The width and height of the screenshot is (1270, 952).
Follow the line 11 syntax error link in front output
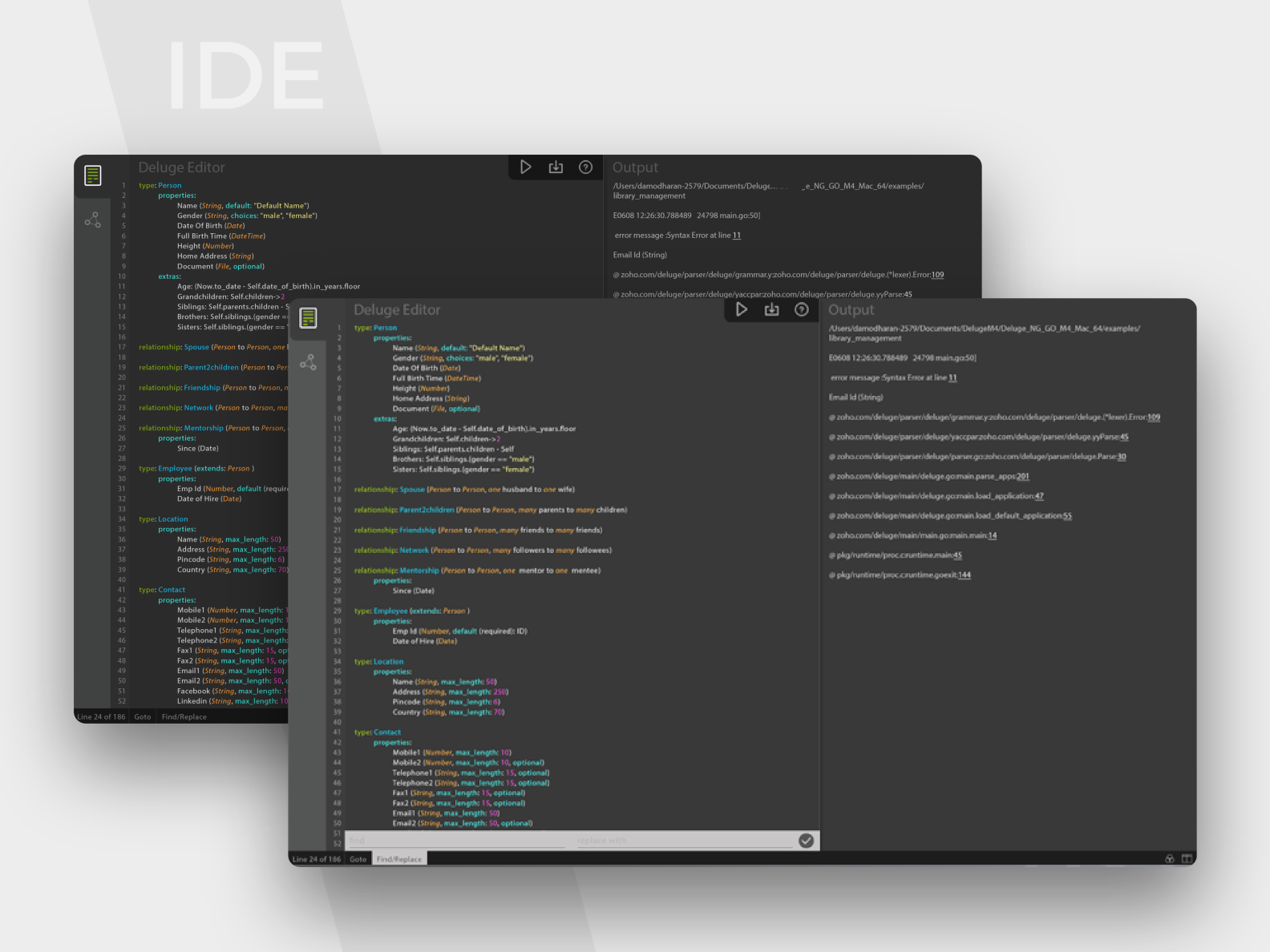click(952, 377)
